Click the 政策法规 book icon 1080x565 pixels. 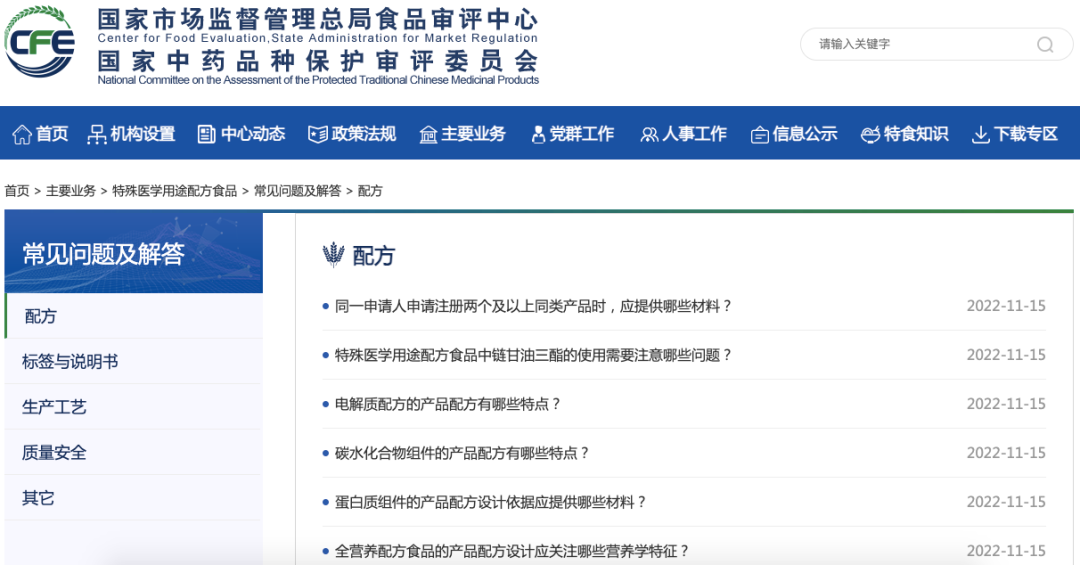coord(318,134)
